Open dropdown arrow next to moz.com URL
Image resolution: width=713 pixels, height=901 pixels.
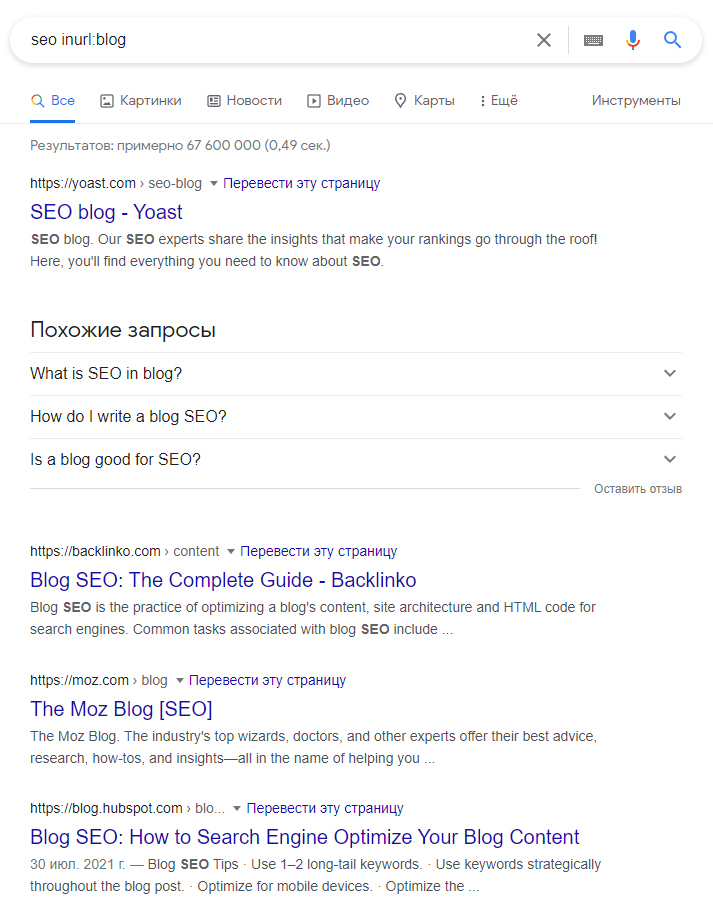tap(179, 681)
